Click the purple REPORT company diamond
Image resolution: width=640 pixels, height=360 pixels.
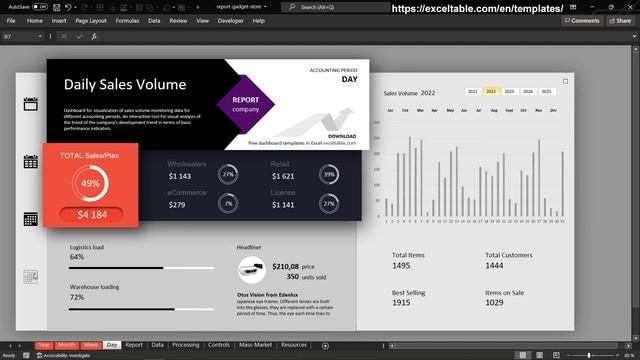246,104
